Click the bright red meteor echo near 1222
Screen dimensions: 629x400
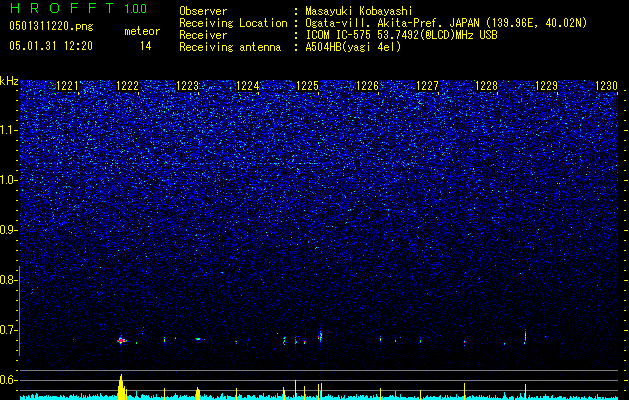(121, 341)
